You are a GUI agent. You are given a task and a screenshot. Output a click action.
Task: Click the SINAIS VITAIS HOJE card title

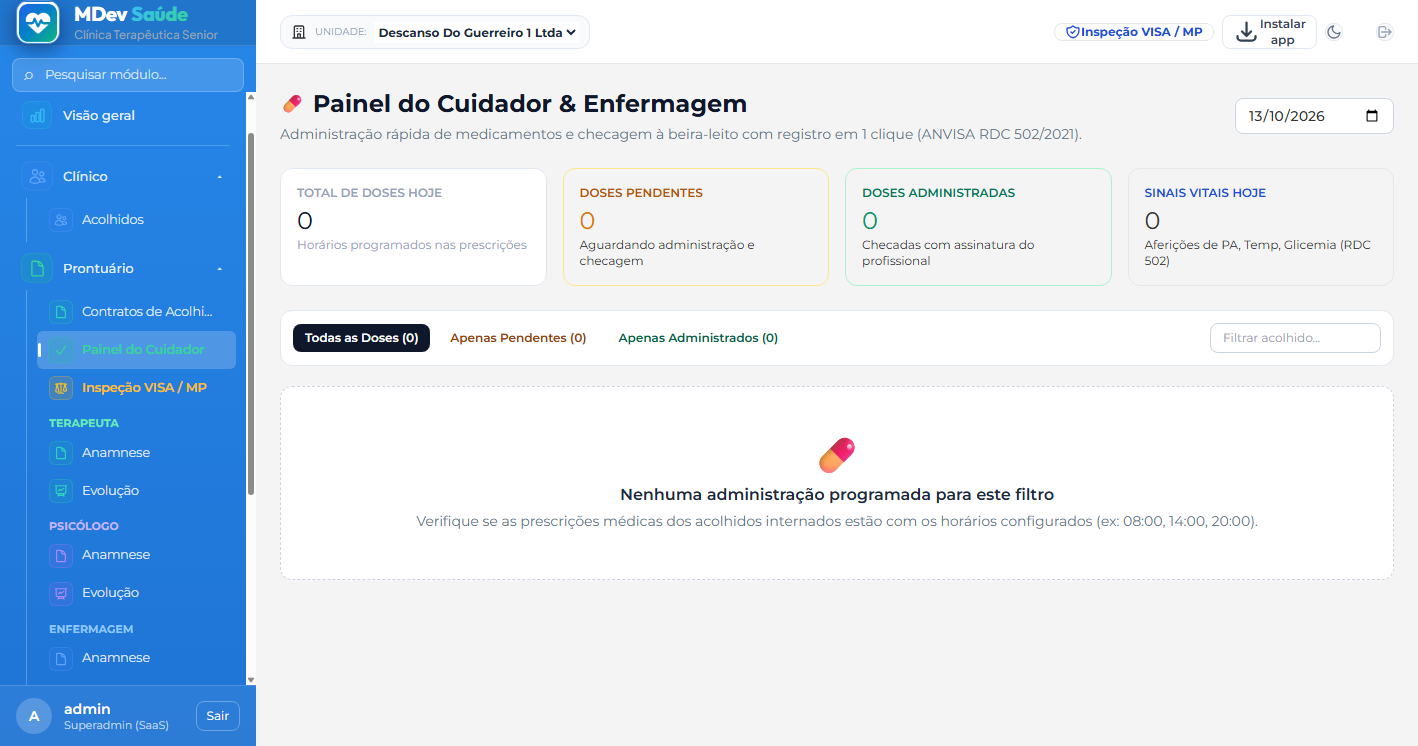point(1205,193)
